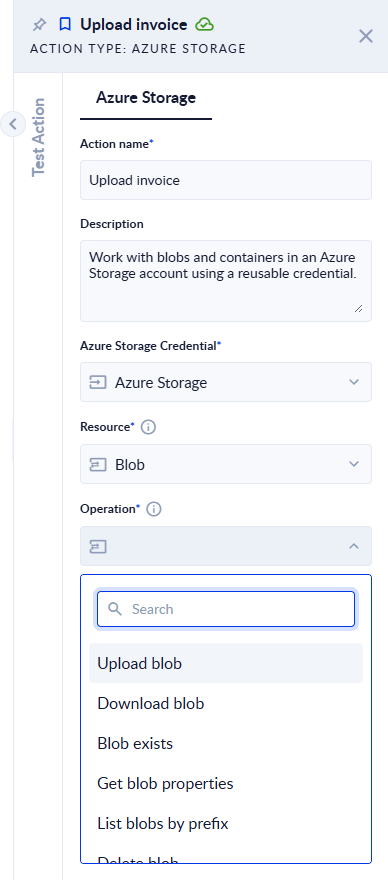
Task: Click the Blob field type icon
Action: 98,464
